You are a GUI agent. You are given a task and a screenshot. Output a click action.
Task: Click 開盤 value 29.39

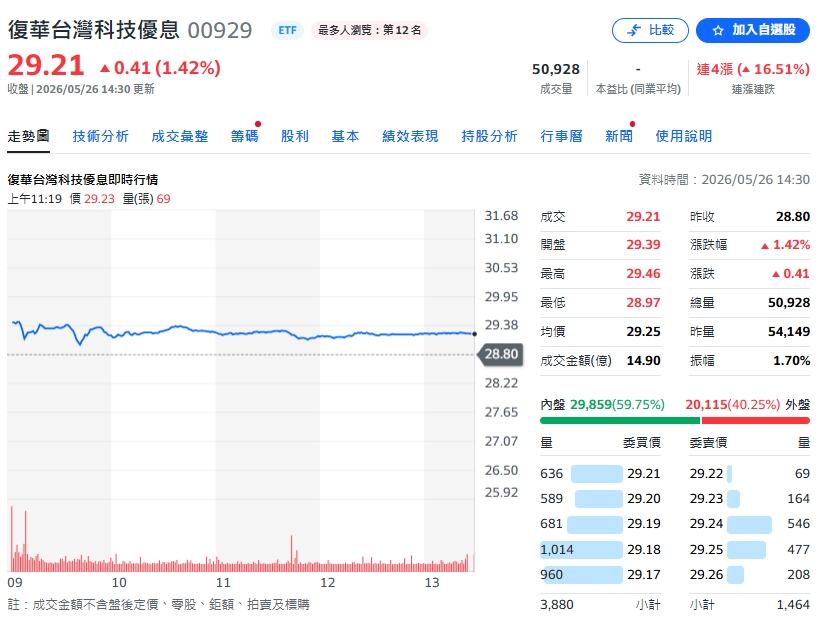tap(644, 245)
